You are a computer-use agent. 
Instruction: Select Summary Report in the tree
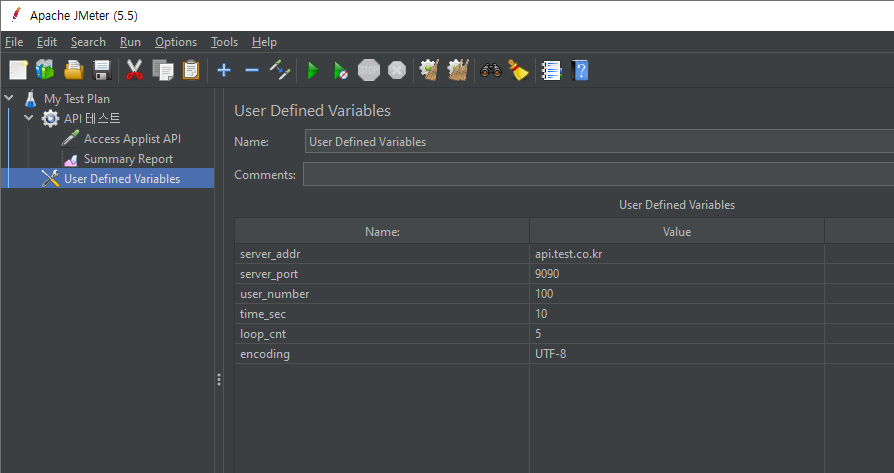pyautogui.click(x=128, y=159)
